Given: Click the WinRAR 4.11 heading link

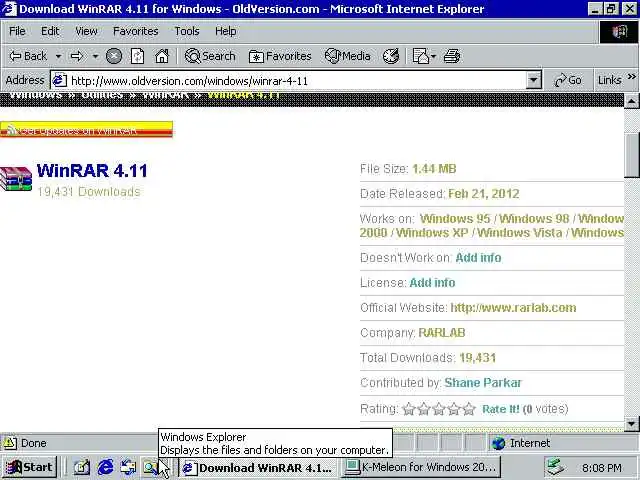Looking at the screenshot, I should click(92, 171).
